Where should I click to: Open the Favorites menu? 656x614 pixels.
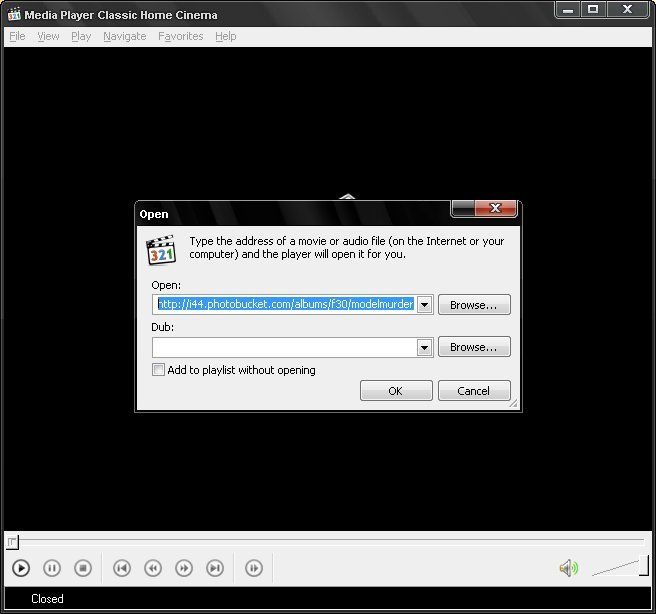180,36
